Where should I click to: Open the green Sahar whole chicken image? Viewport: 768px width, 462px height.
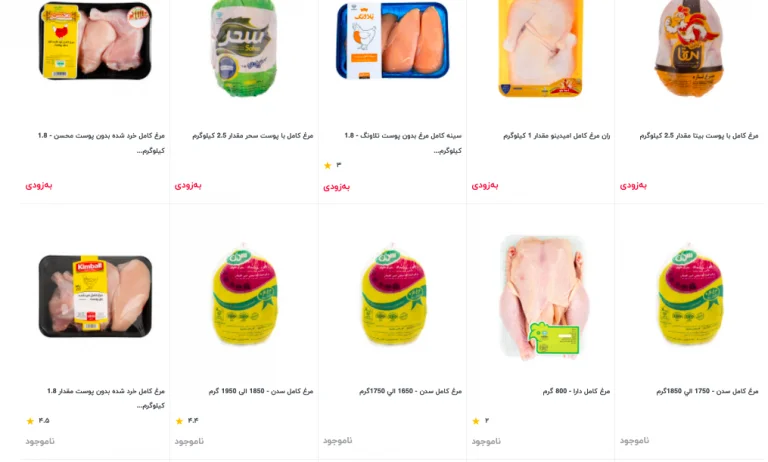[x=243, y=48]
